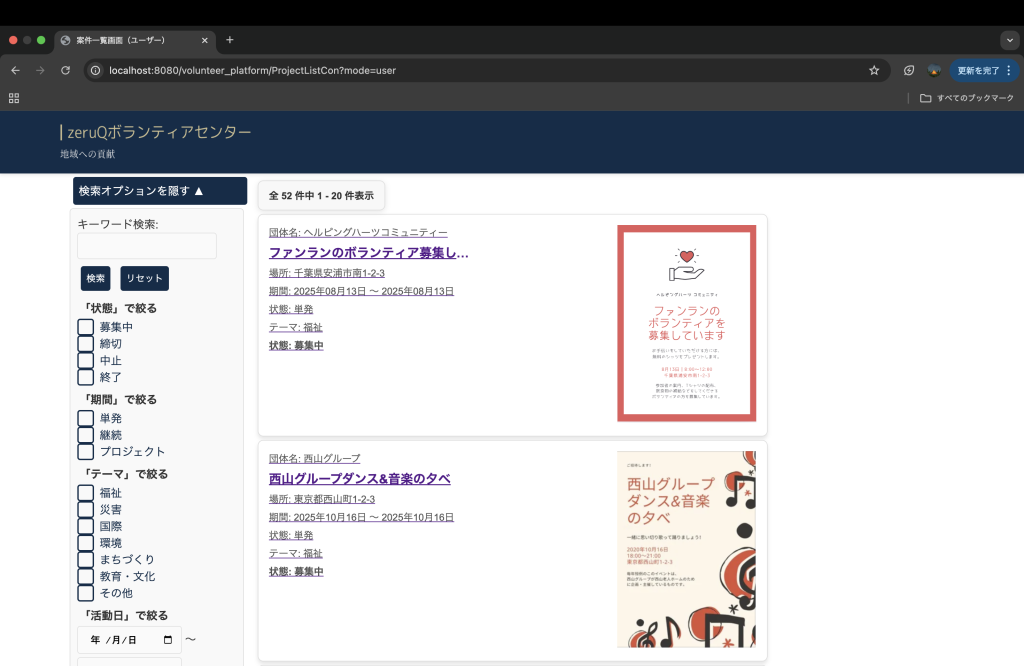Open the すべてのブックマーク folder
The image size is (1024, 666).
(966, 98)
